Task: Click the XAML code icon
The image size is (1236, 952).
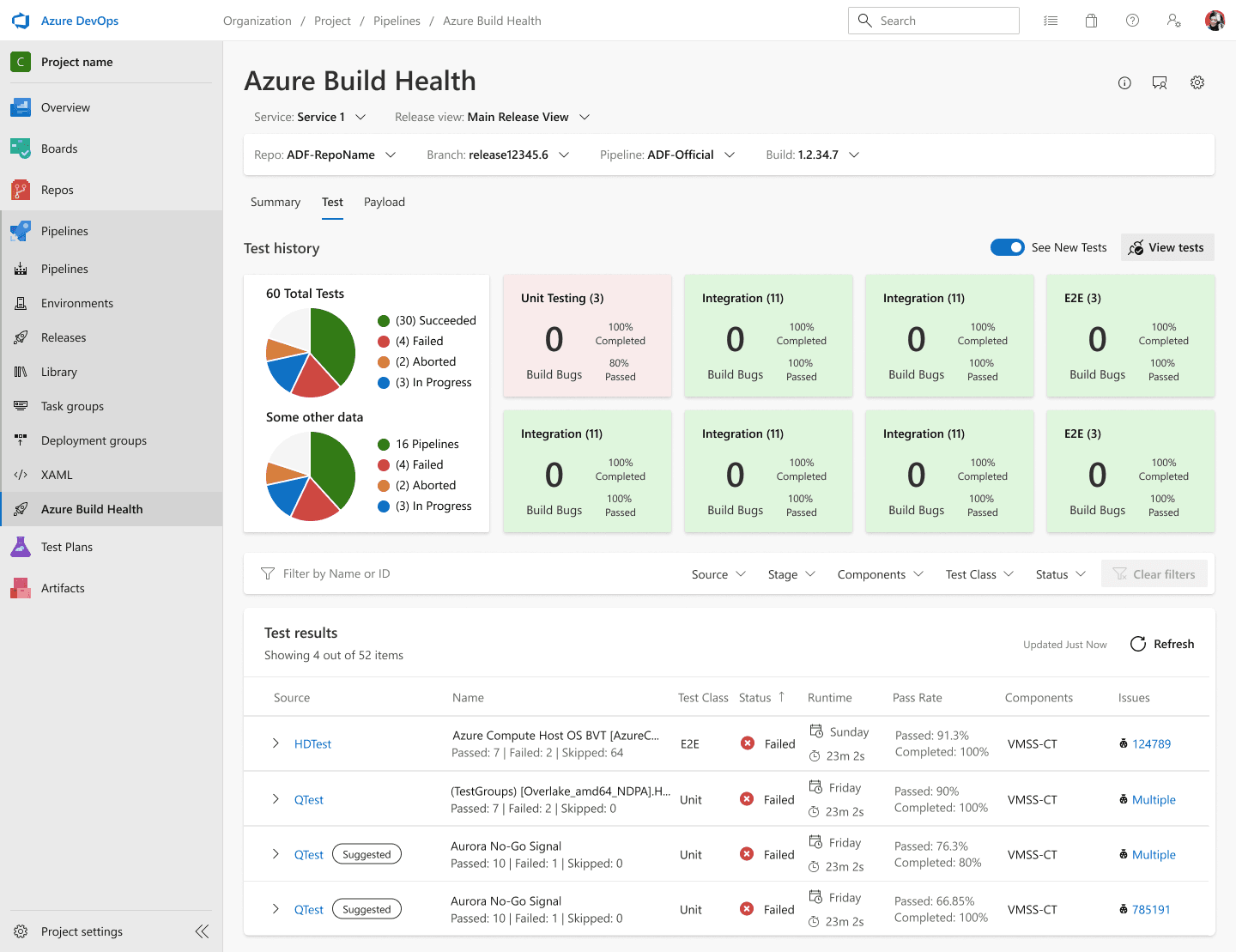Action: pyautogui.click(x=21, y=475)
